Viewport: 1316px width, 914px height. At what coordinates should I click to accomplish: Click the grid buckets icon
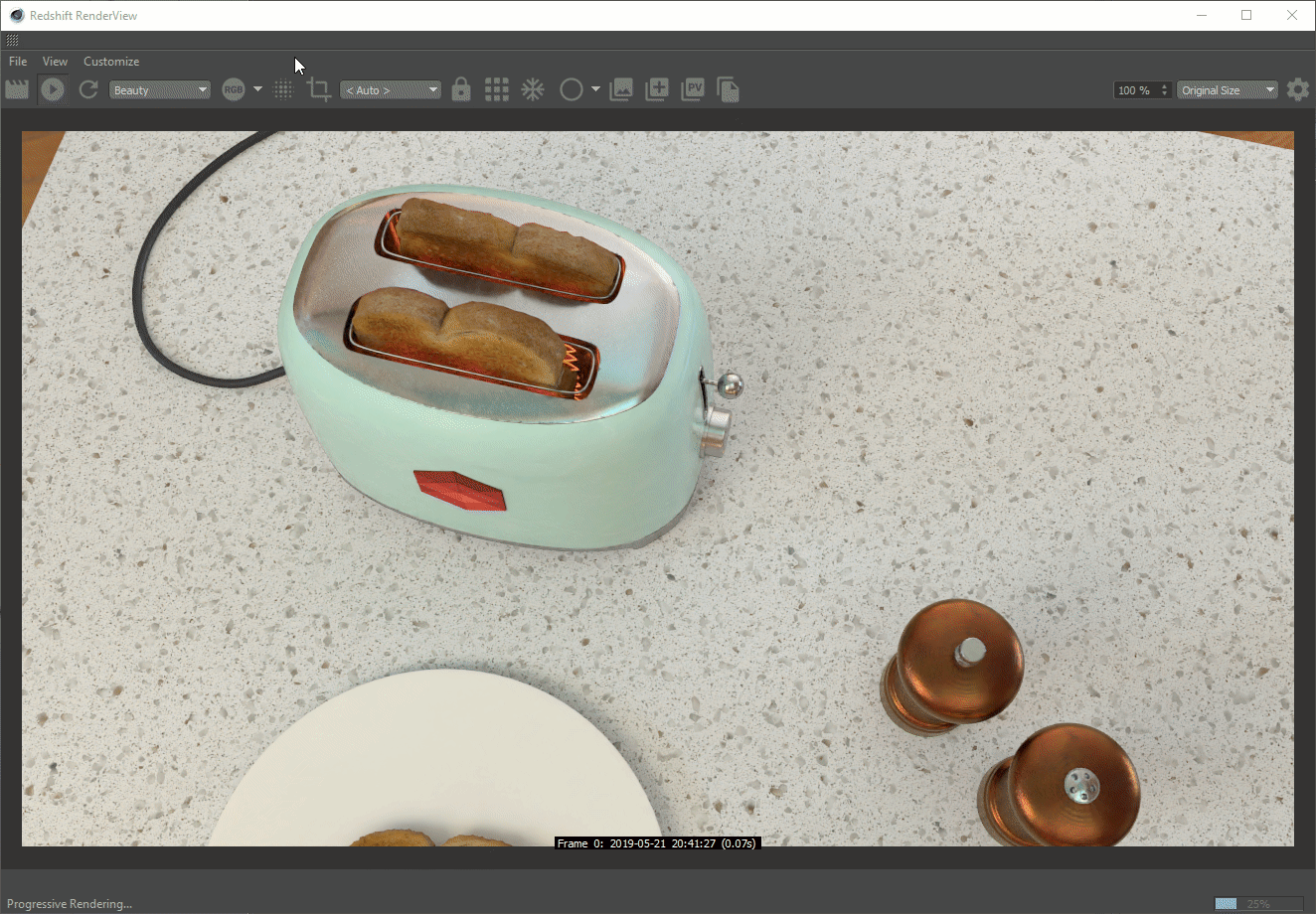[x=497, y=89]
